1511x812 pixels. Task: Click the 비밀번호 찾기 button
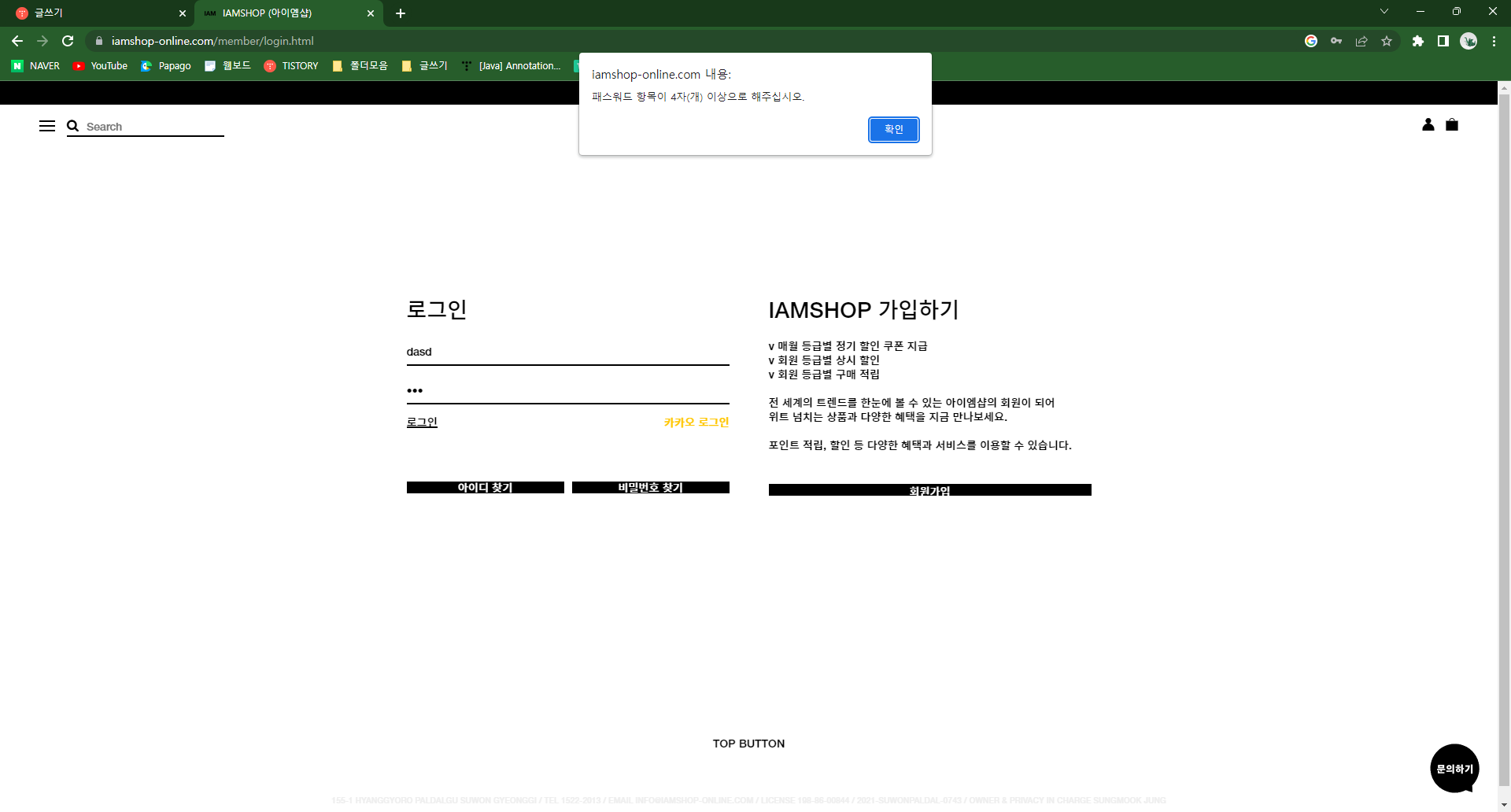(x=650, y=487)
